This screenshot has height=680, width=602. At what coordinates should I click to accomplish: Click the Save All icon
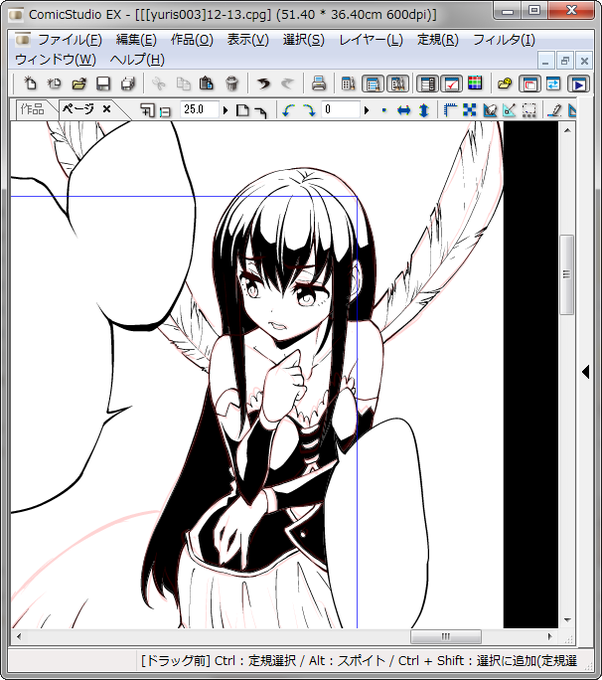click(x=128, y=83)
